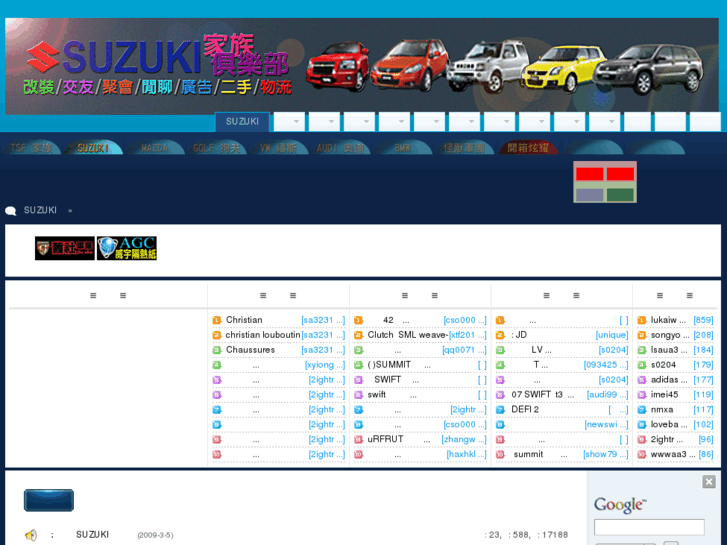Open the uRFRUT thread title
The width and height of the screenshot is (727, 545).
click(x=385, y=439)
